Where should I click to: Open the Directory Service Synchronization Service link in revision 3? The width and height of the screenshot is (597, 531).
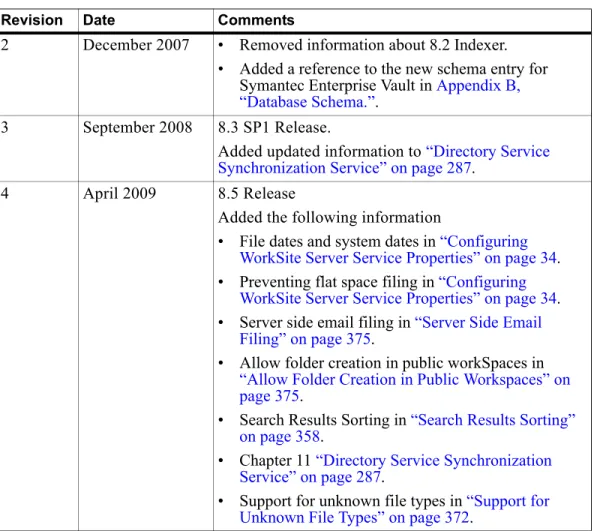[x=384, y=159]
